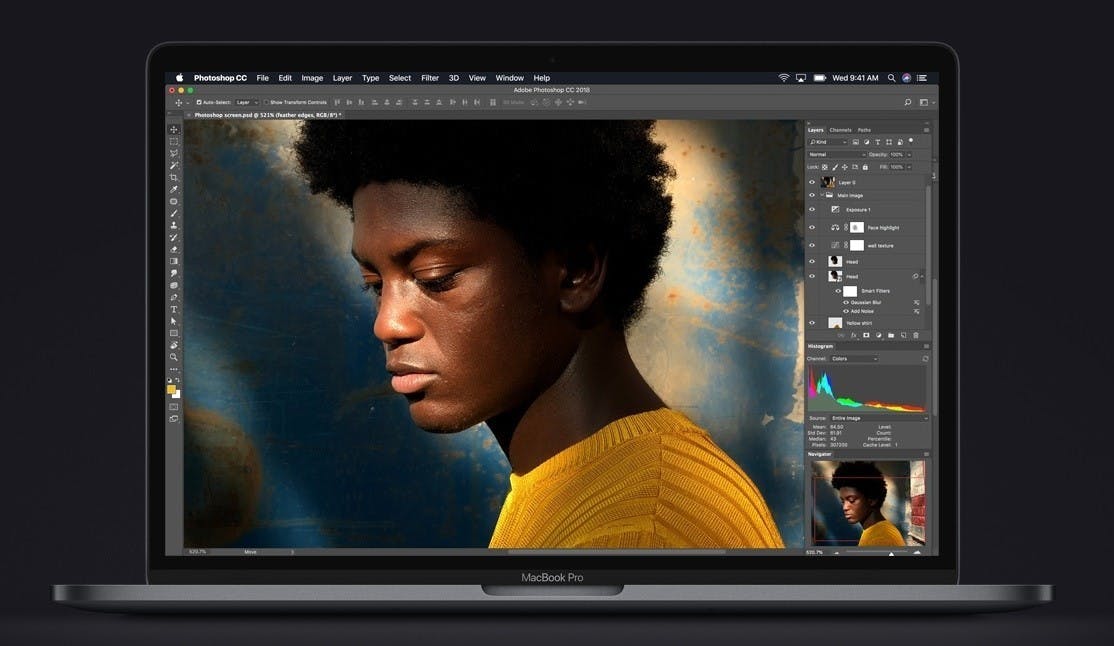1114x646 pixels.
Task: Open the Window menu
Action: coord(509,78)
